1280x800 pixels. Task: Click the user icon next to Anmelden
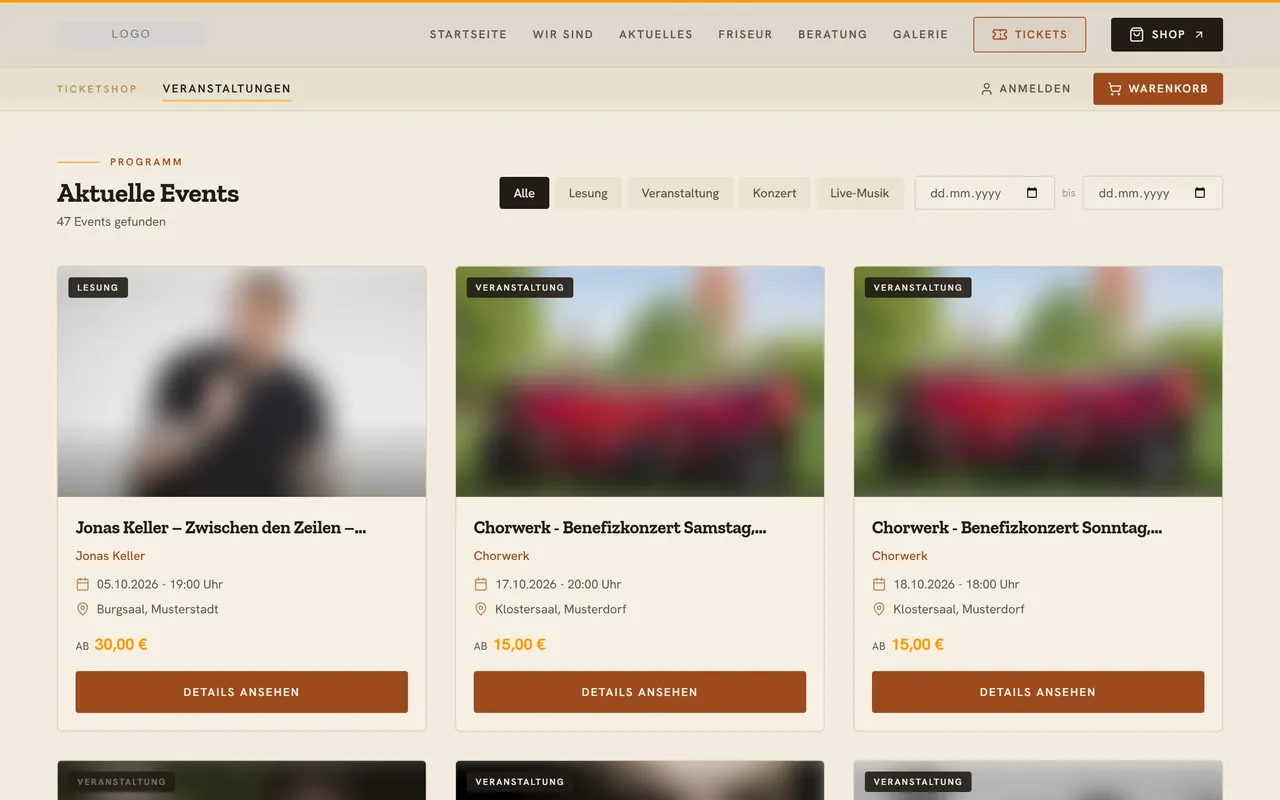(x=986, y=89)
